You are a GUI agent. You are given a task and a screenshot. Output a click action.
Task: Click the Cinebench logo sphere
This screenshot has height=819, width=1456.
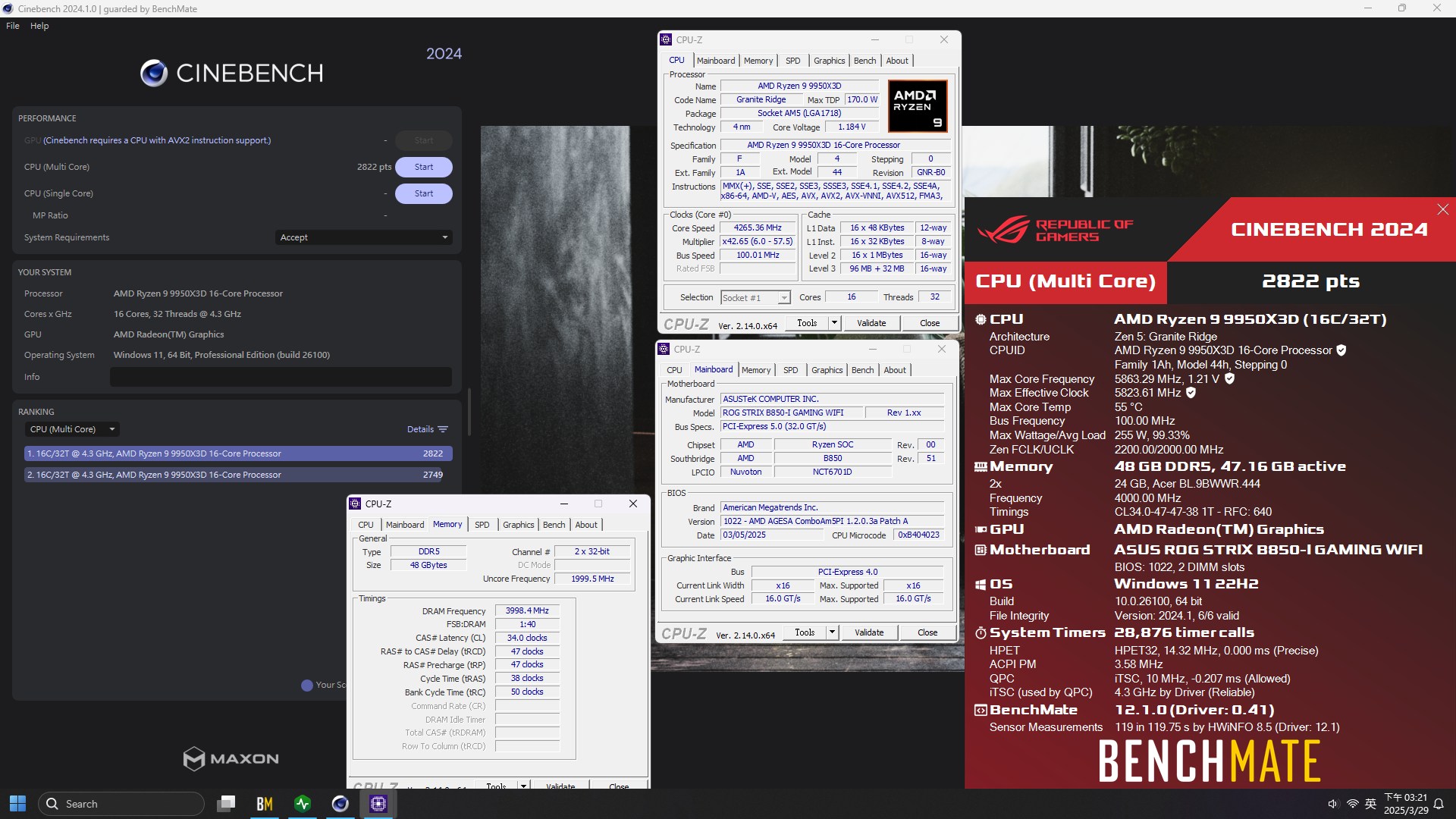click(x=154, y=73)
